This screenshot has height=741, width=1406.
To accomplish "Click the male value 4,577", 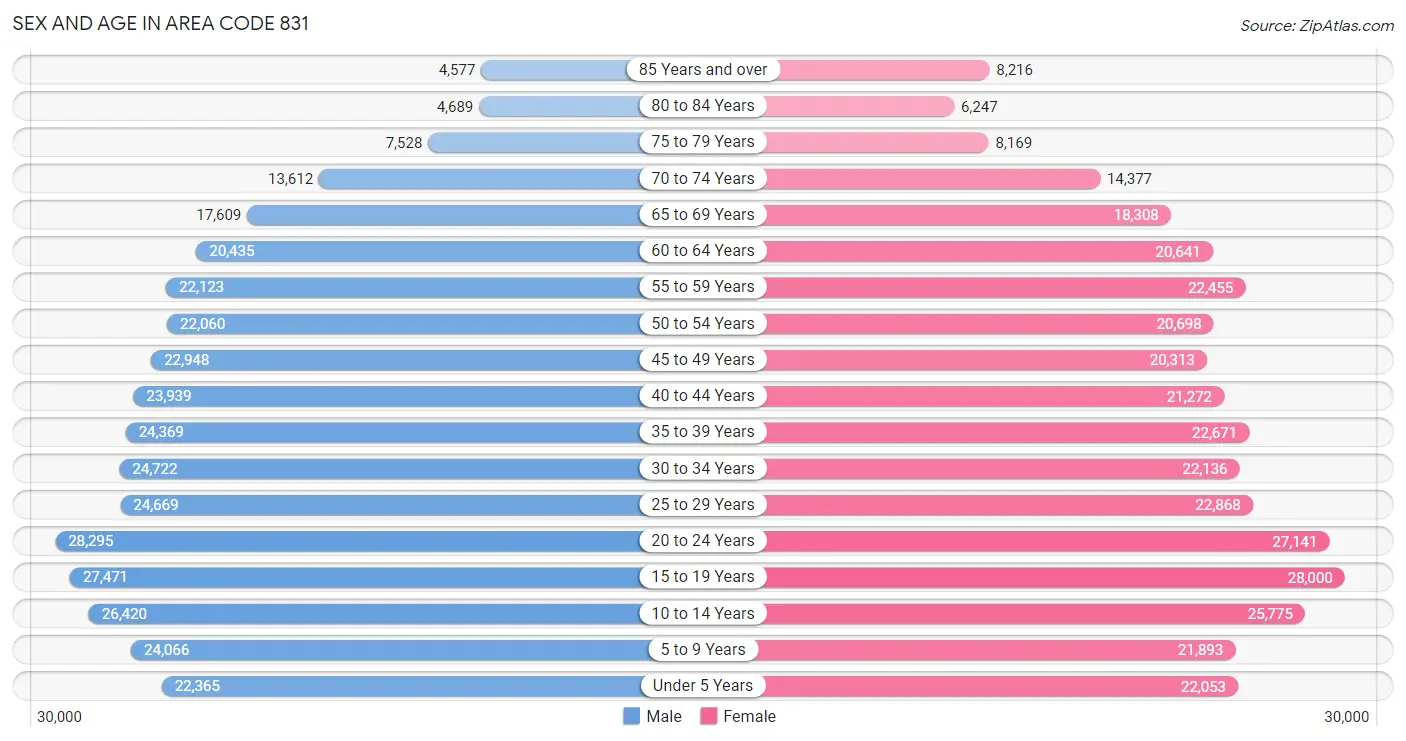I will click(457, 70).
